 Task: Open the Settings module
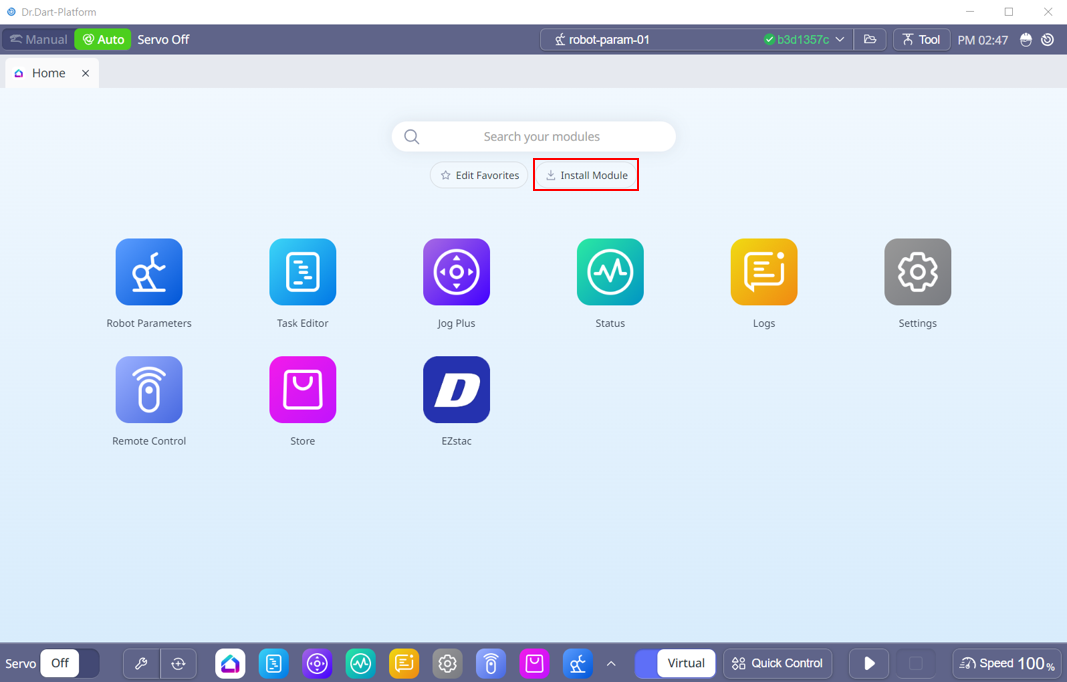click(917, 272)
